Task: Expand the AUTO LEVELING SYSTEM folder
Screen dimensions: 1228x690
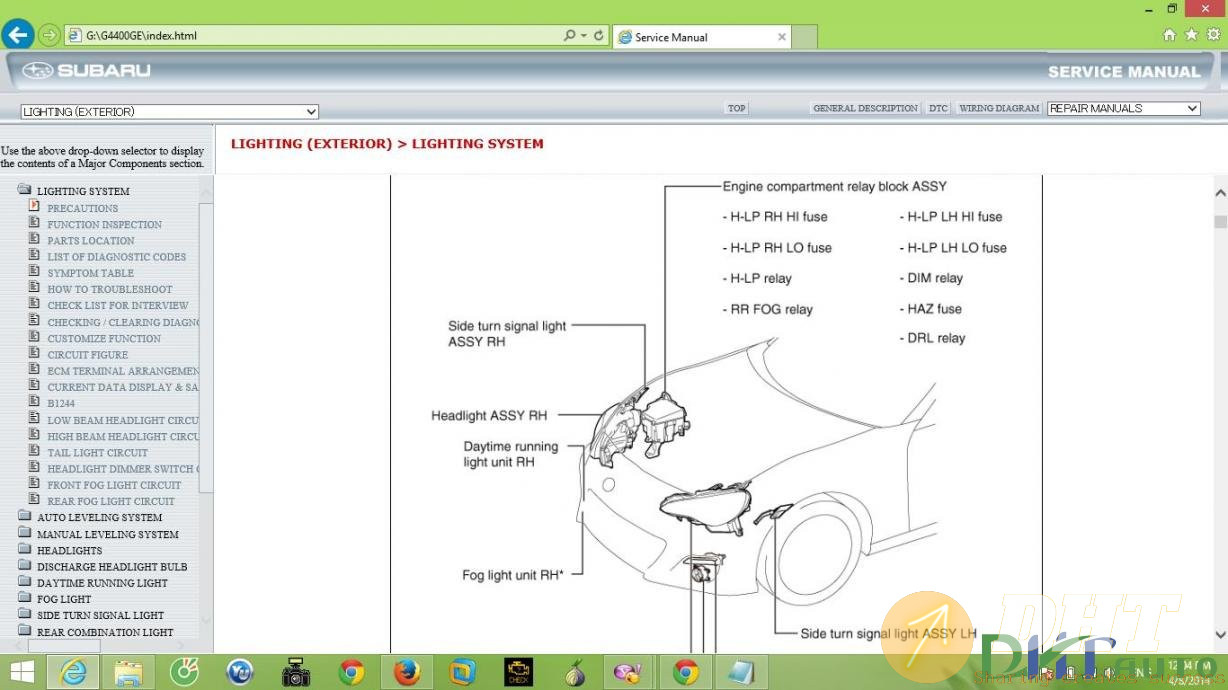Action: [x=24, y=517]
